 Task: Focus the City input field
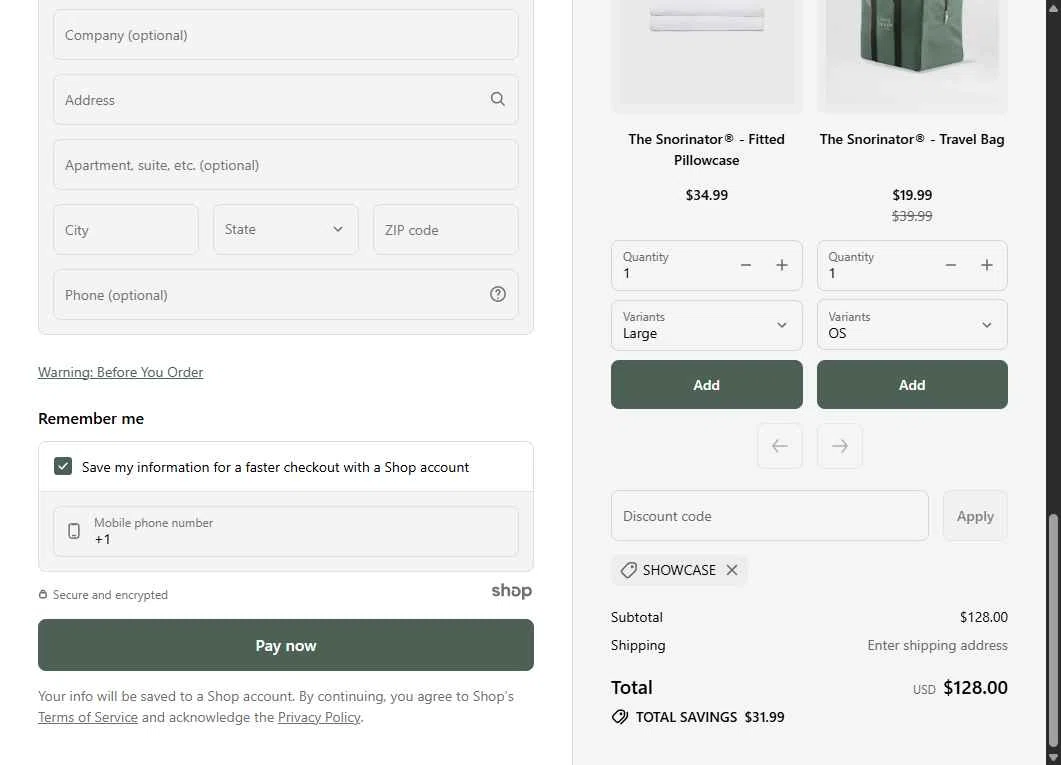126,230
